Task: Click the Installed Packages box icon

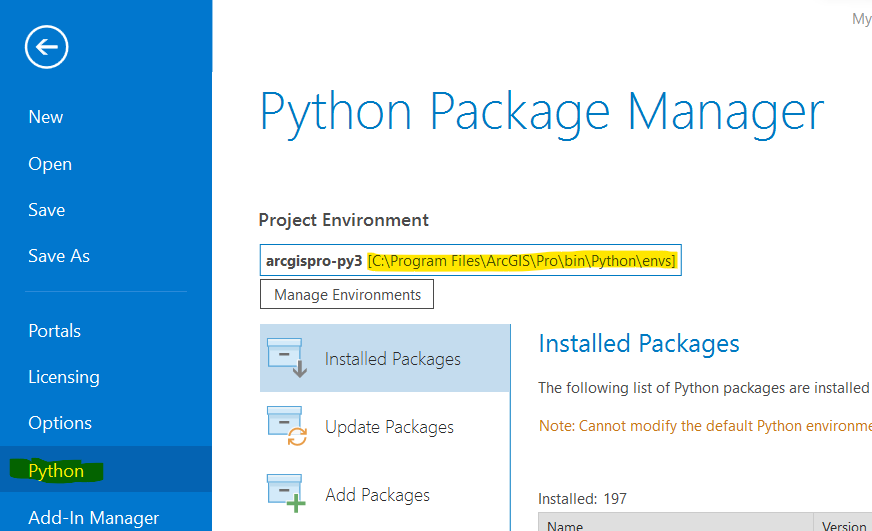Action: coord(287,358)
